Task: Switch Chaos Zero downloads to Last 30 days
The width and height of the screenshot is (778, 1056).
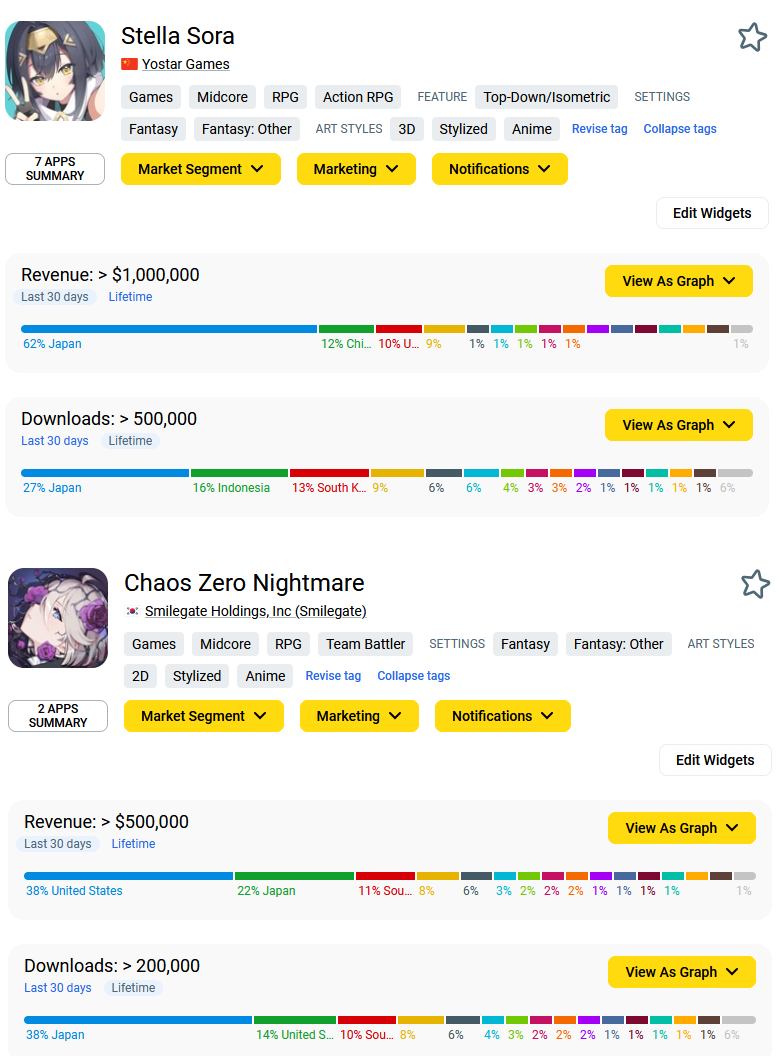Action: click(57, 988)
